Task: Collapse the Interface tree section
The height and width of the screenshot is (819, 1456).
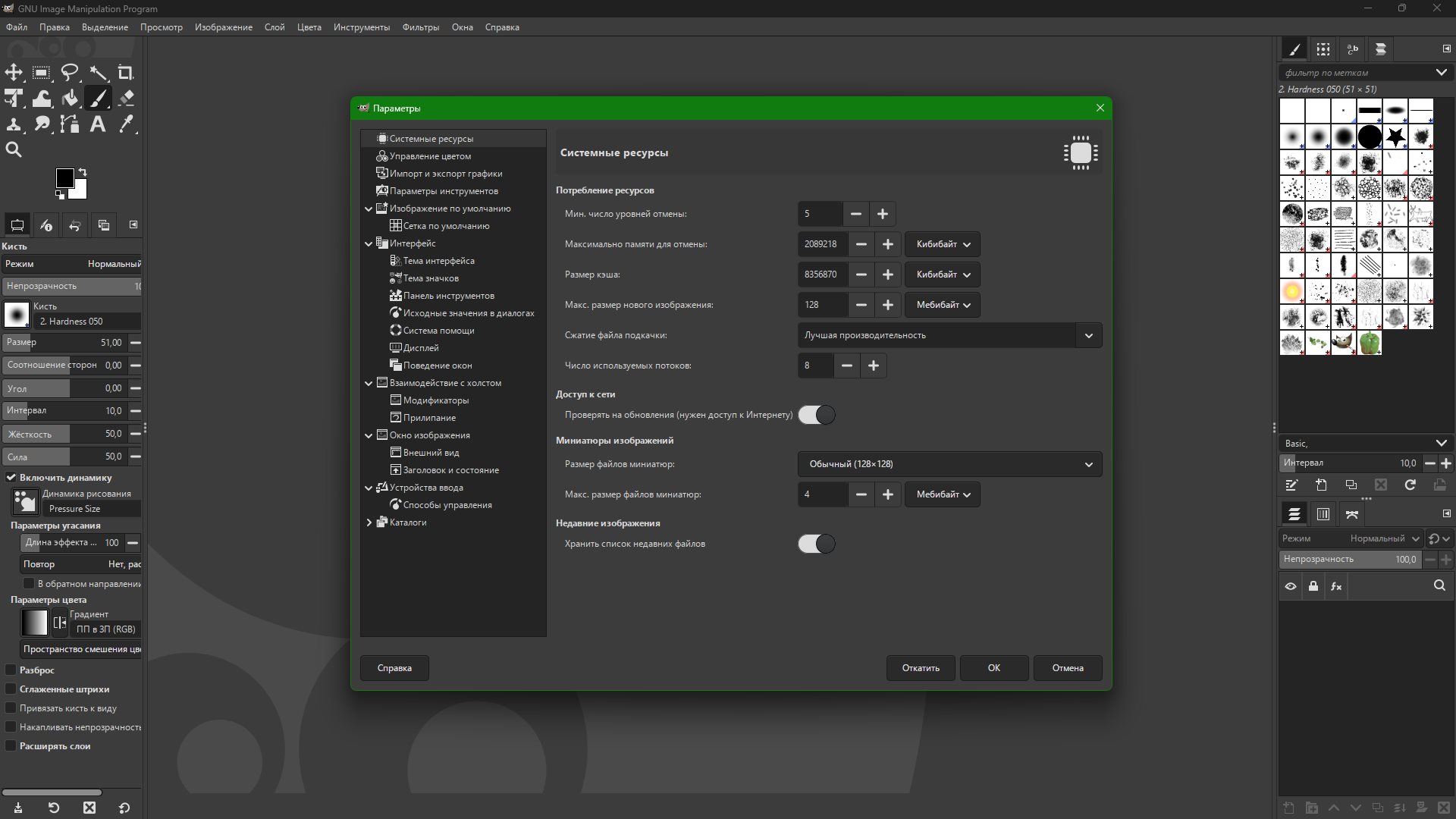Action: 369,243
